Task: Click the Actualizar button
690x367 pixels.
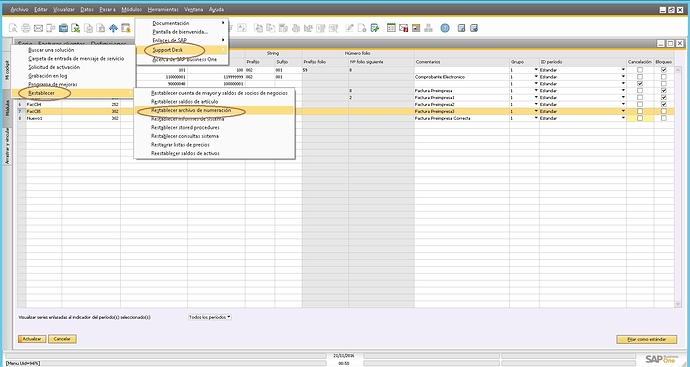Action: click(x=32, y=339)
